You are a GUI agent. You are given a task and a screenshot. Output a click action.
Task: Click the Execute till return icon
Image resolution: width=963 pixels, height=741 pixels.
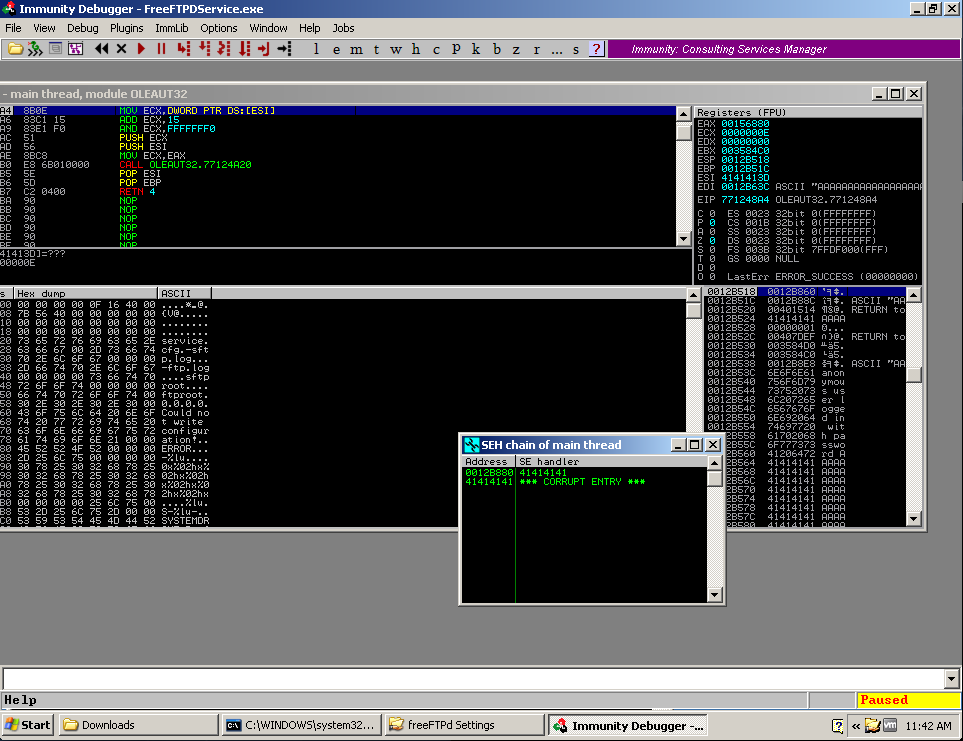tap(264, 48)
